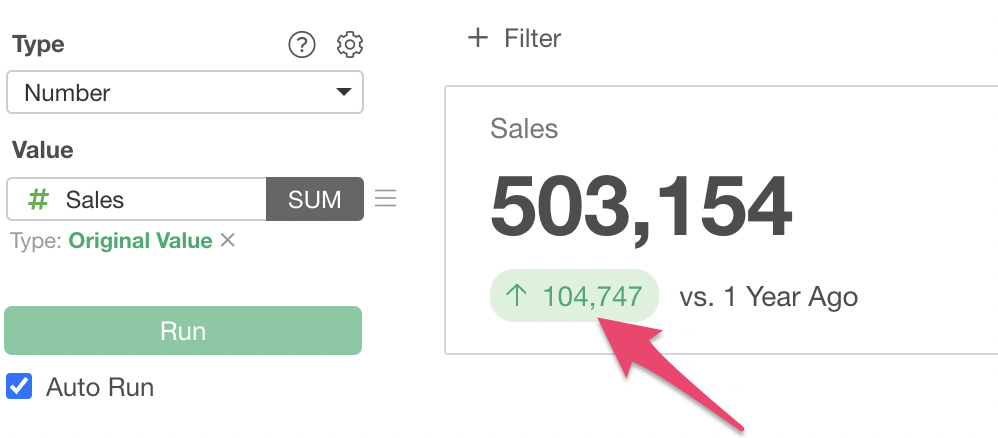The width and height of the screenshot is (998, 438).
Task: Click the three-line menu beside SUM
Action: 385,199
